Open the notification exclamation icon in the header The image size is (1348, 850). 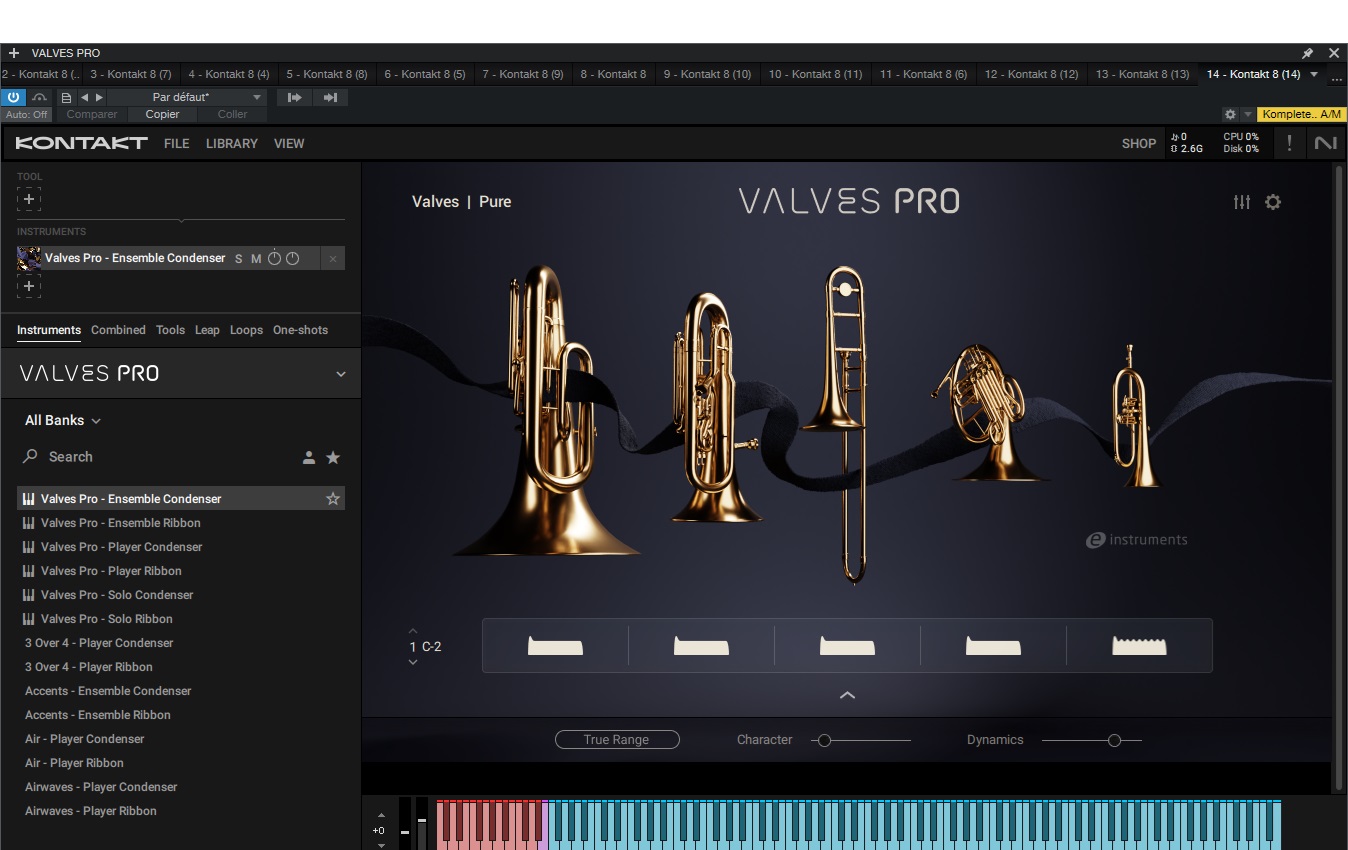[x=1289, y=143]
